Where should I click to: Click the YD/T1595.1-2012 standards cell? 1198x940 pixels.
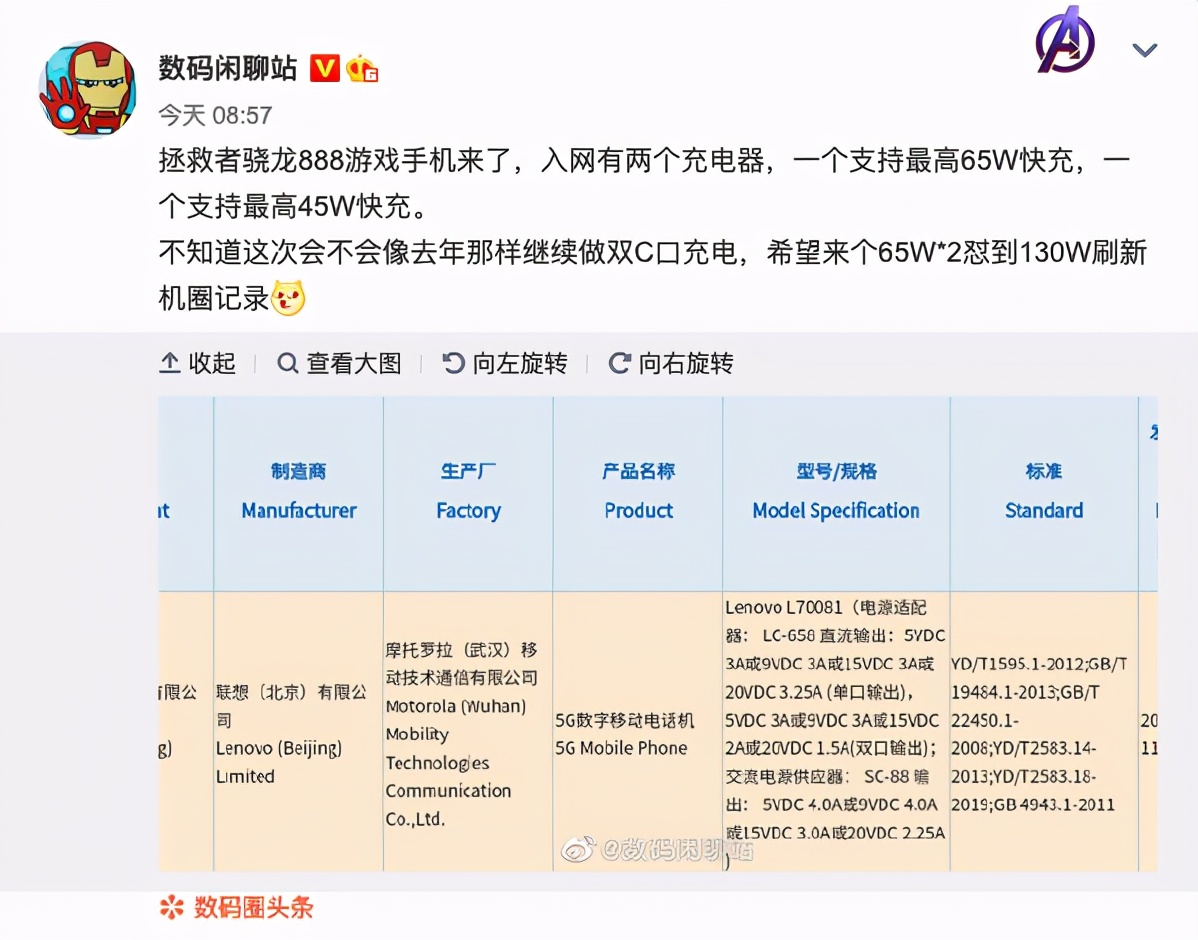tap(1044, 732)
